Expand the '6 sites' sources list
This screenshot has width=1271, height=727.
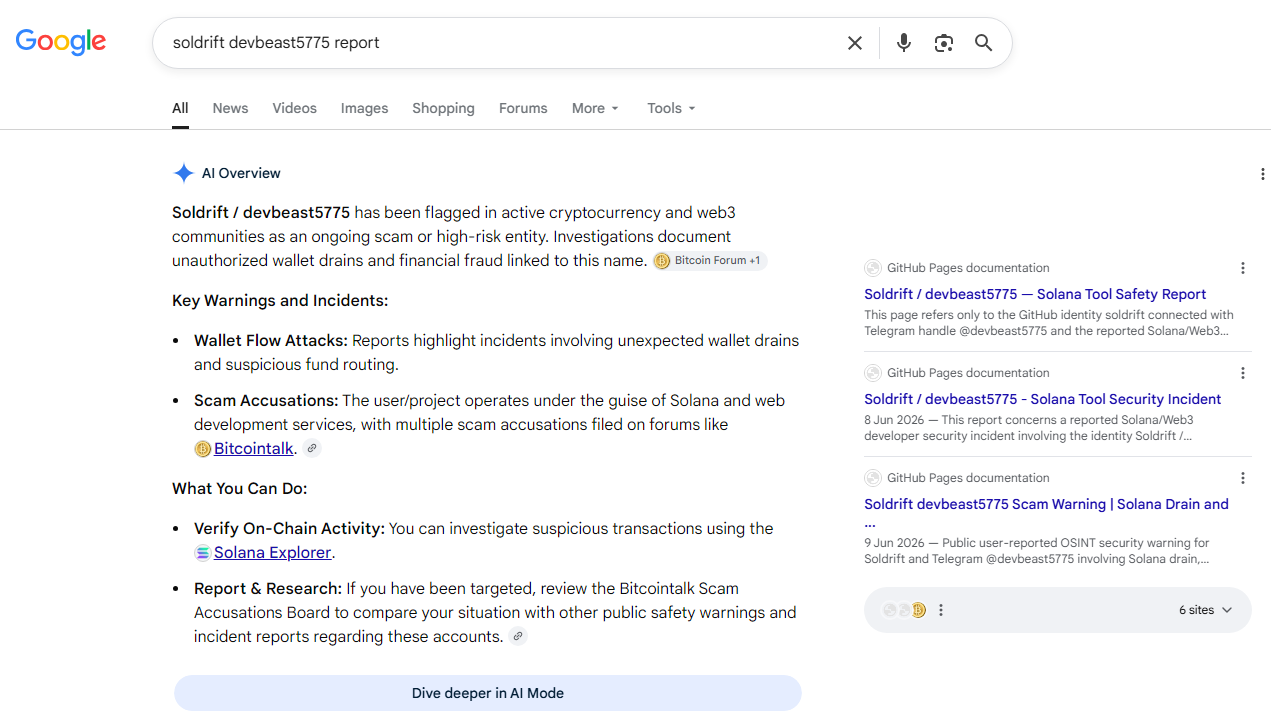tap(1206, 610)
